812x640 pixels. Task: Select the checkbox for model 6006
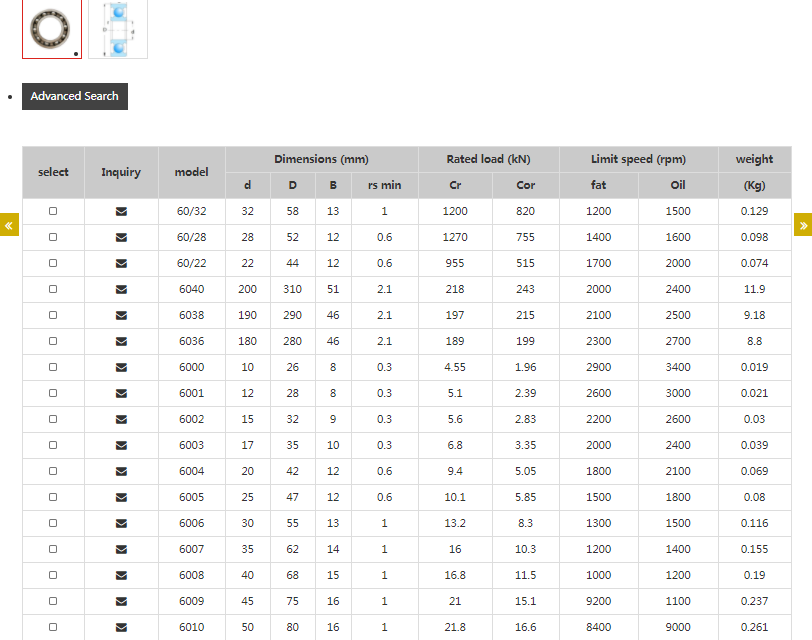[53, 523]
